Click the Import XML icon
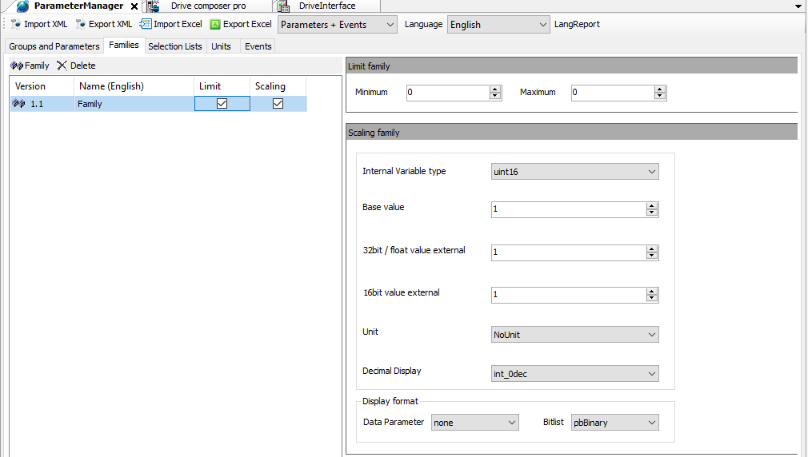 pyautogui.click(x=15, y=24)
